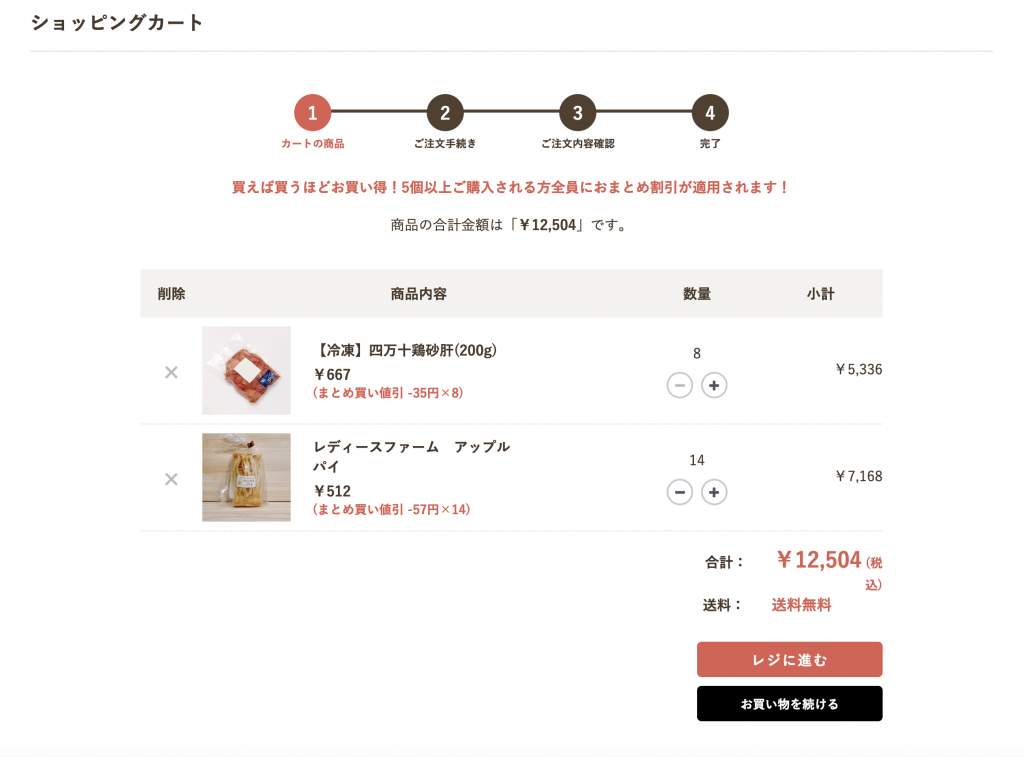Select the 数量 column header

[x=697, y=294]
